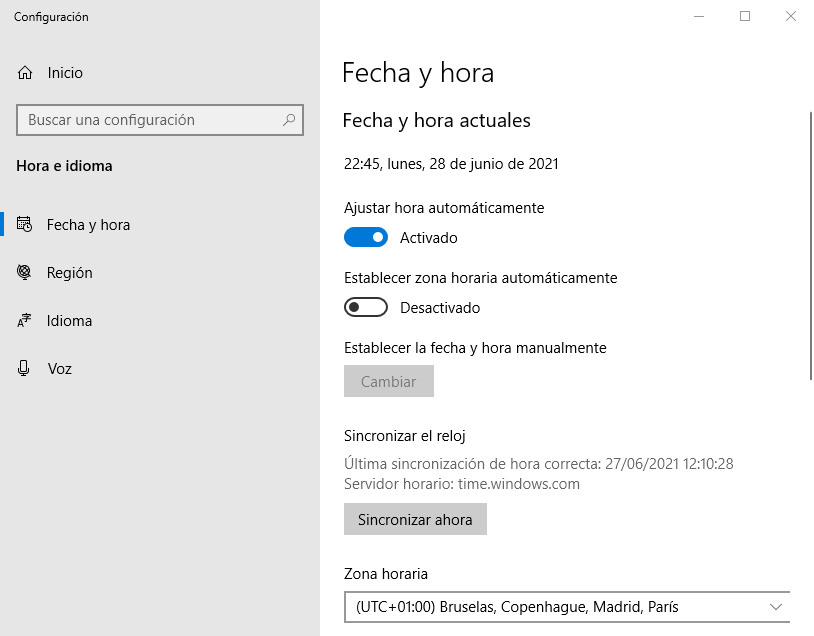
Task: Maximize the Configuración window
Action: 745,16
